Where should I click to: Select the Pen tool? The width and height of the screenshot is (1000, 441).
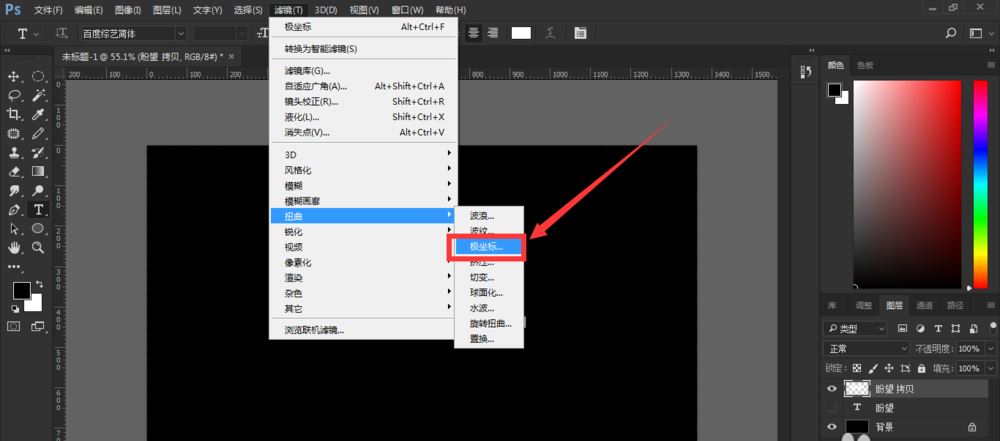(x=14, y=209)
